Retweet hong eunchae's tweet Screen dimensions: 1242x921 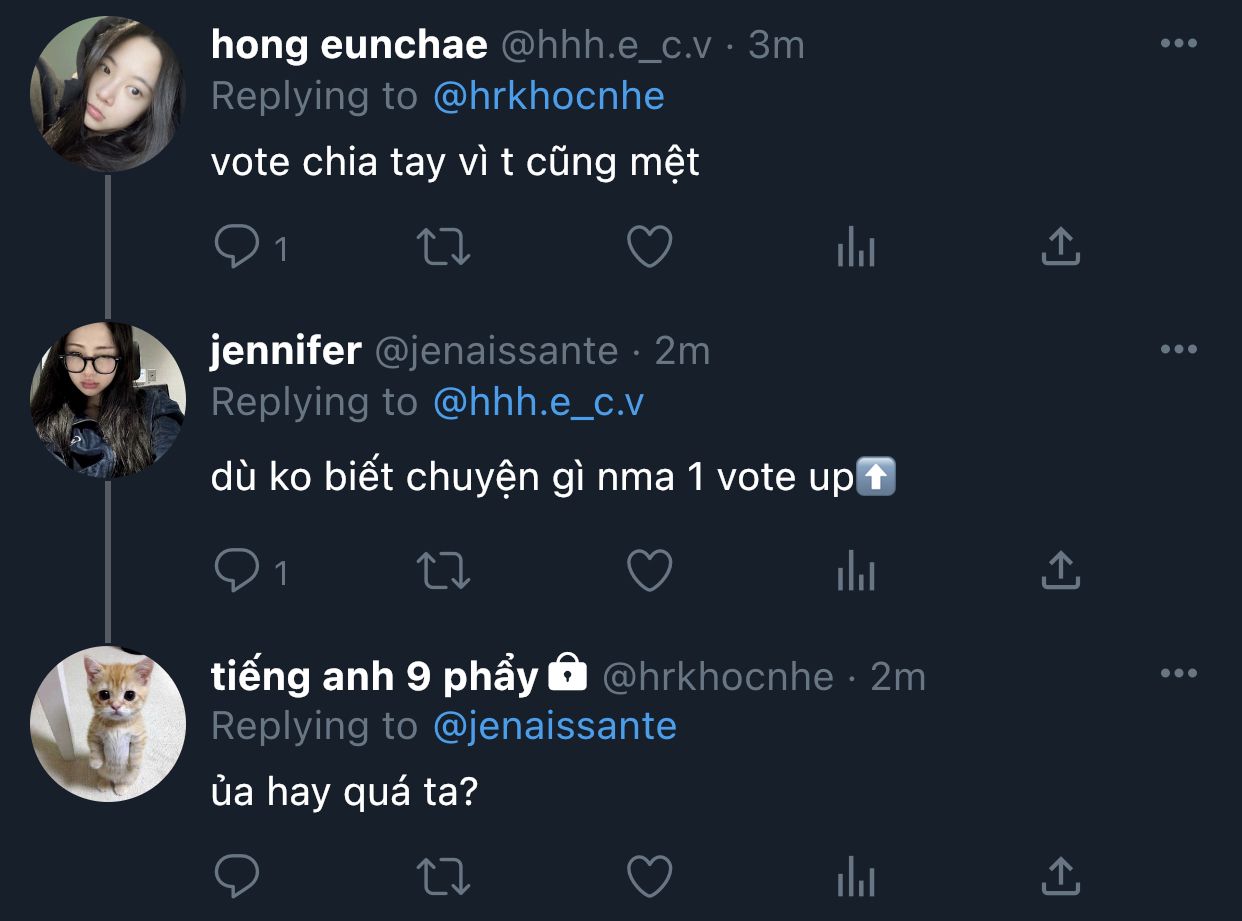coord(442,247)
